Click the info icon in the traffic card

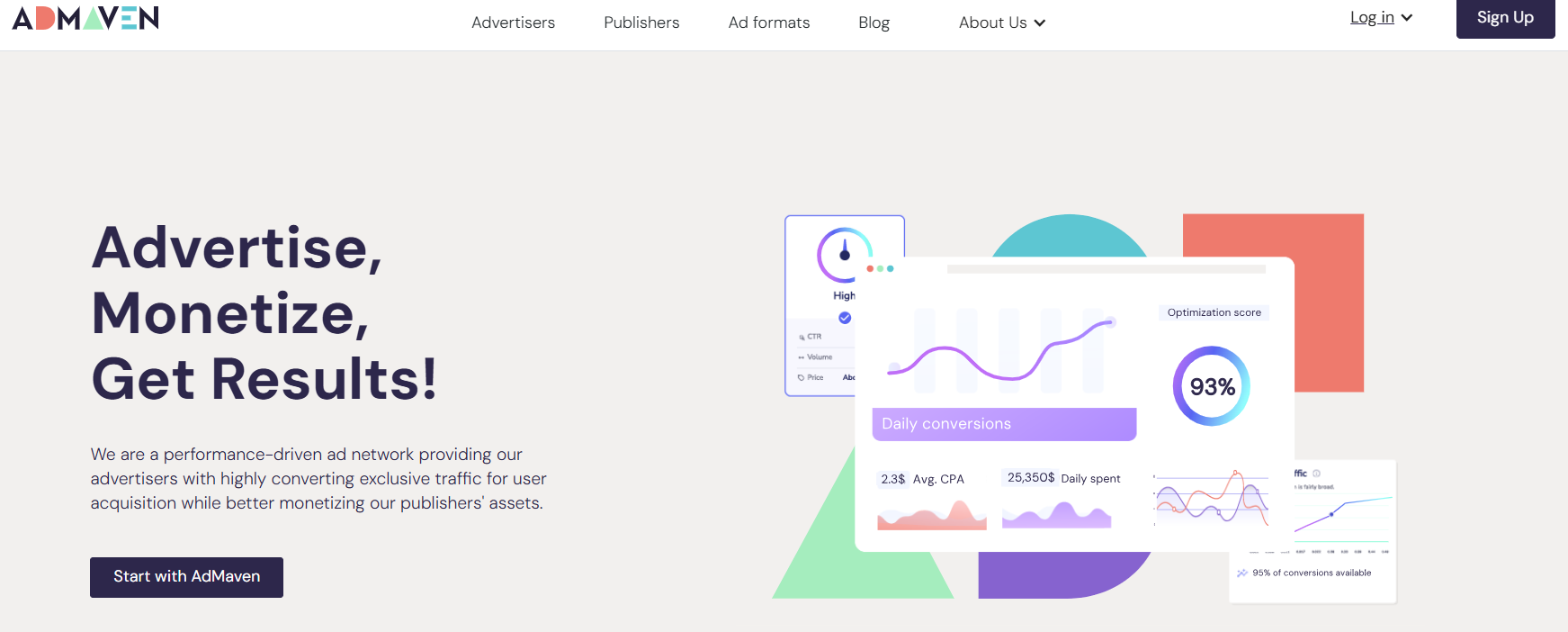point(1316,474)
